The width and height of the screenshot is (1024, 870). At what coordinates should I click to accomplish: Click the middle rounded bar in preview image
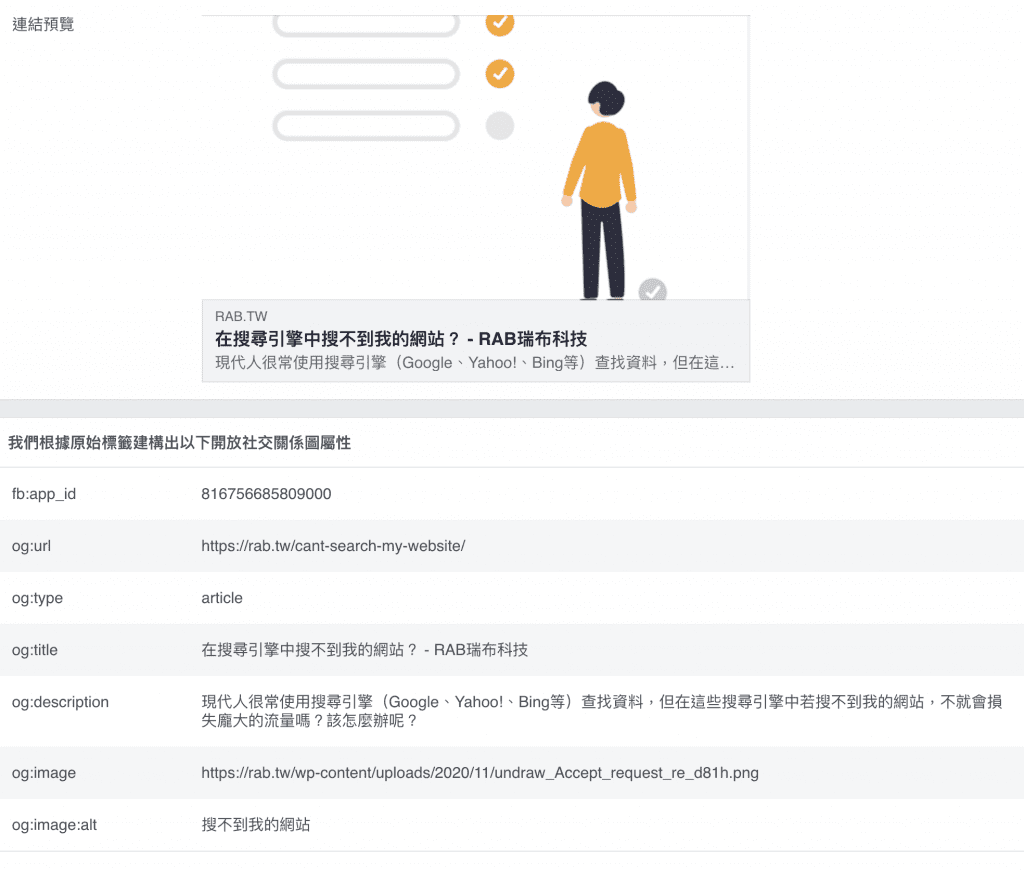pyautogui.click(x=366, y=74)
